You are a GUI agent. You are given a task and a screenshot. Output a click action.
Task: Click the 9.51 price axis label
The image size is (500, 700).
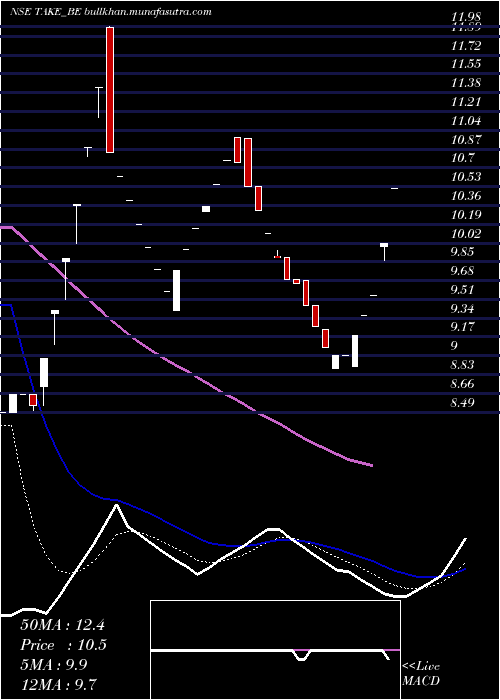point(463,290)
